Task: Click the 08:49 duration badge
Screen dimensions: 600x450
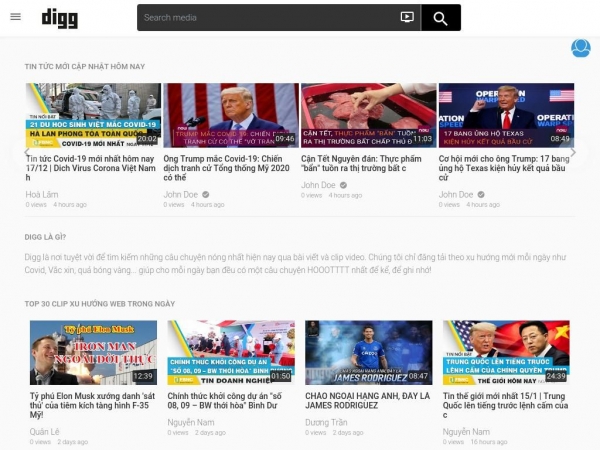Action: [560, 139]
